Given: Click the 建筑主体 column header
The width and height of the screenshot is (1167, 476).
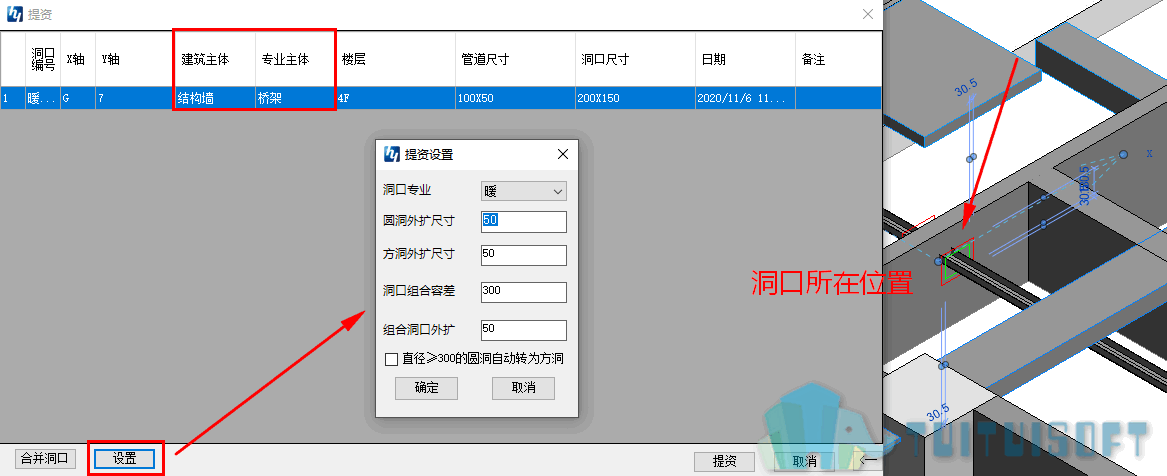Looking at the screenshot, I should point(215,59).
